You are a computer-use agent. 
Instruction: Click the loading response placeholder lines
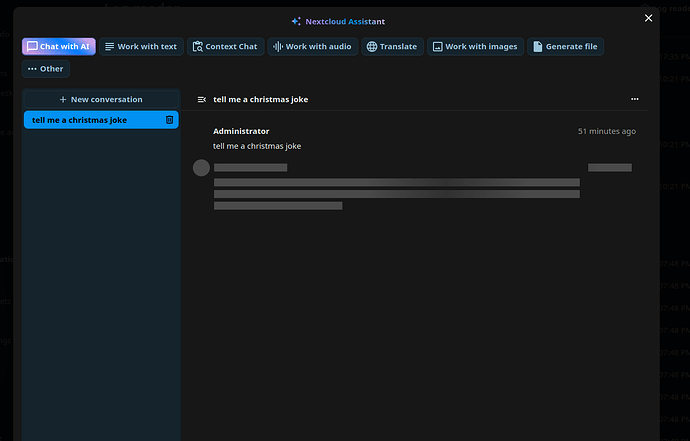[x=396, y=188]
